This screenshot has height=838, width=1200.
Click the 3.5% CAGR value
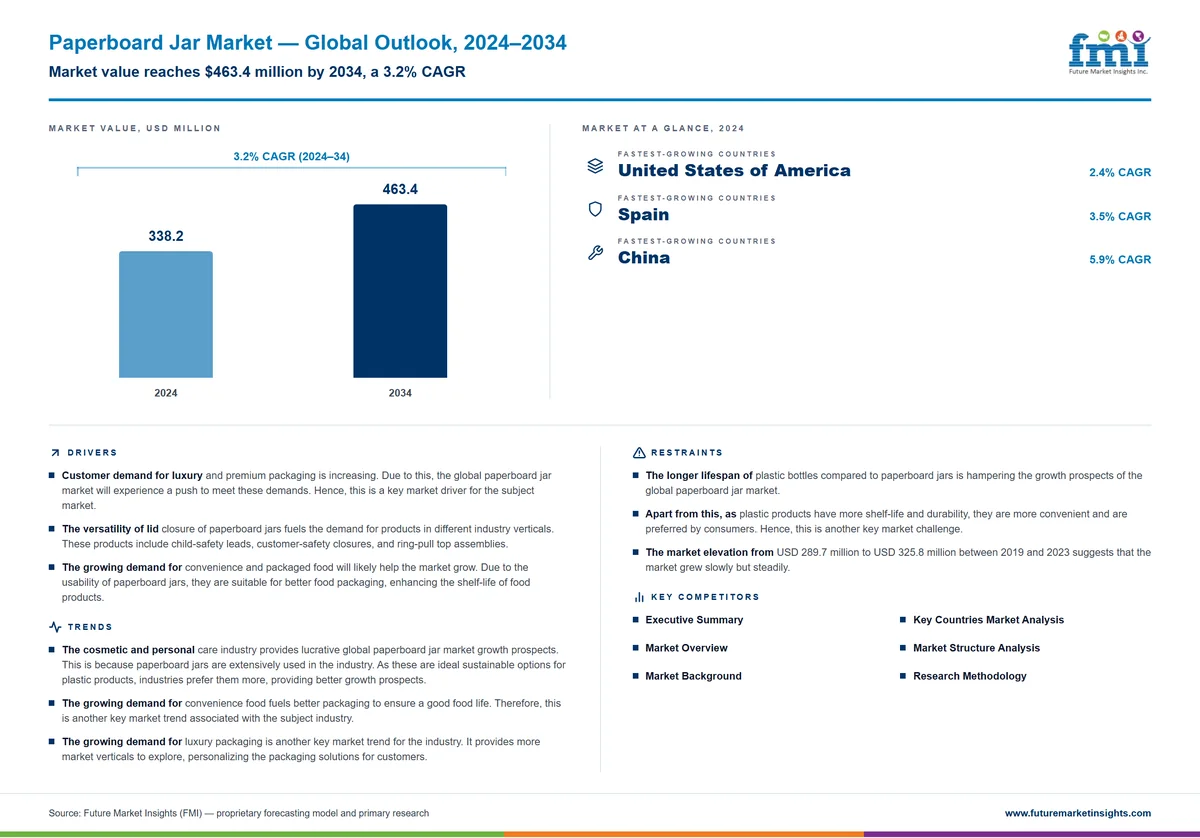(x=1120, y=217)
